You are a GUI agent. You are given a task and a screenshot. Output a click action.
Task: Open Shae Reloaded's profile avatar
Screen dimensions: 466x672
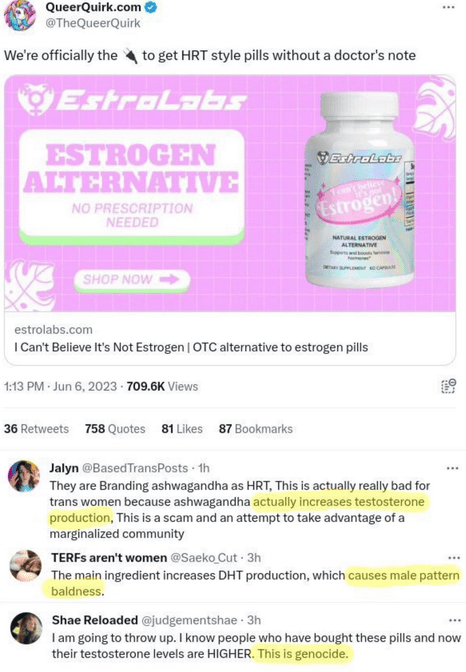pyautogui.click(x=26, y=628)
